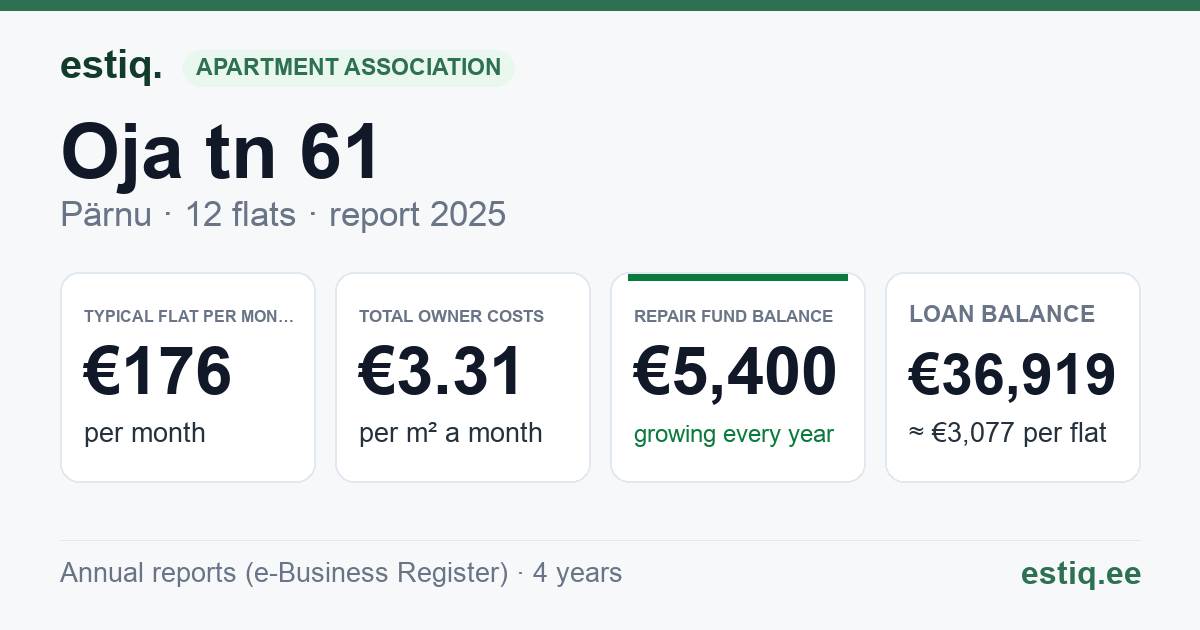Click the 'per m² a month' caption
This screenshot has height=630, width=1200.
click(x=451, y=433)
